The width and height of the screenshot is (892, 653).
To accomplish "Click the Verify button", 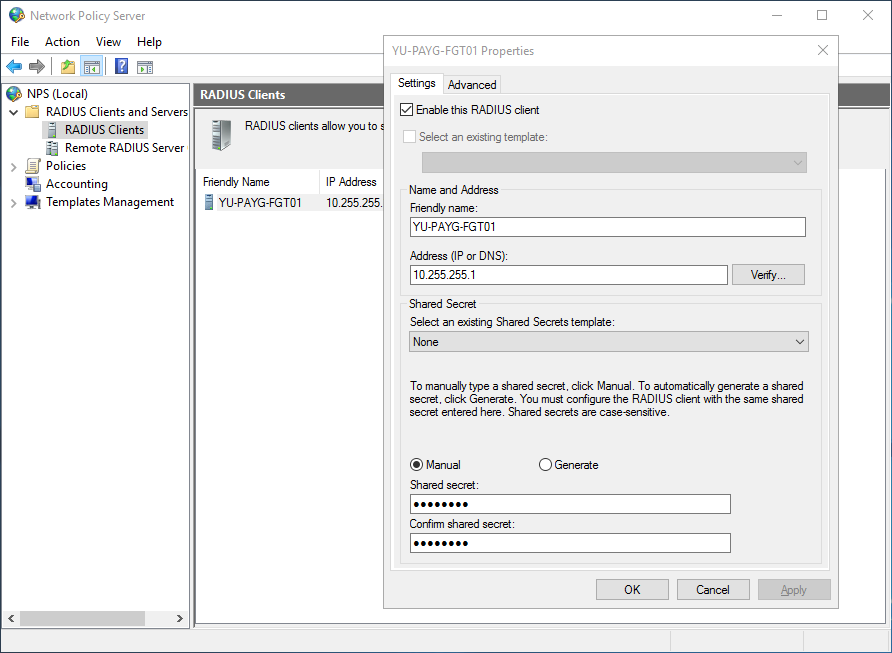I will click(x=768, y=274).
